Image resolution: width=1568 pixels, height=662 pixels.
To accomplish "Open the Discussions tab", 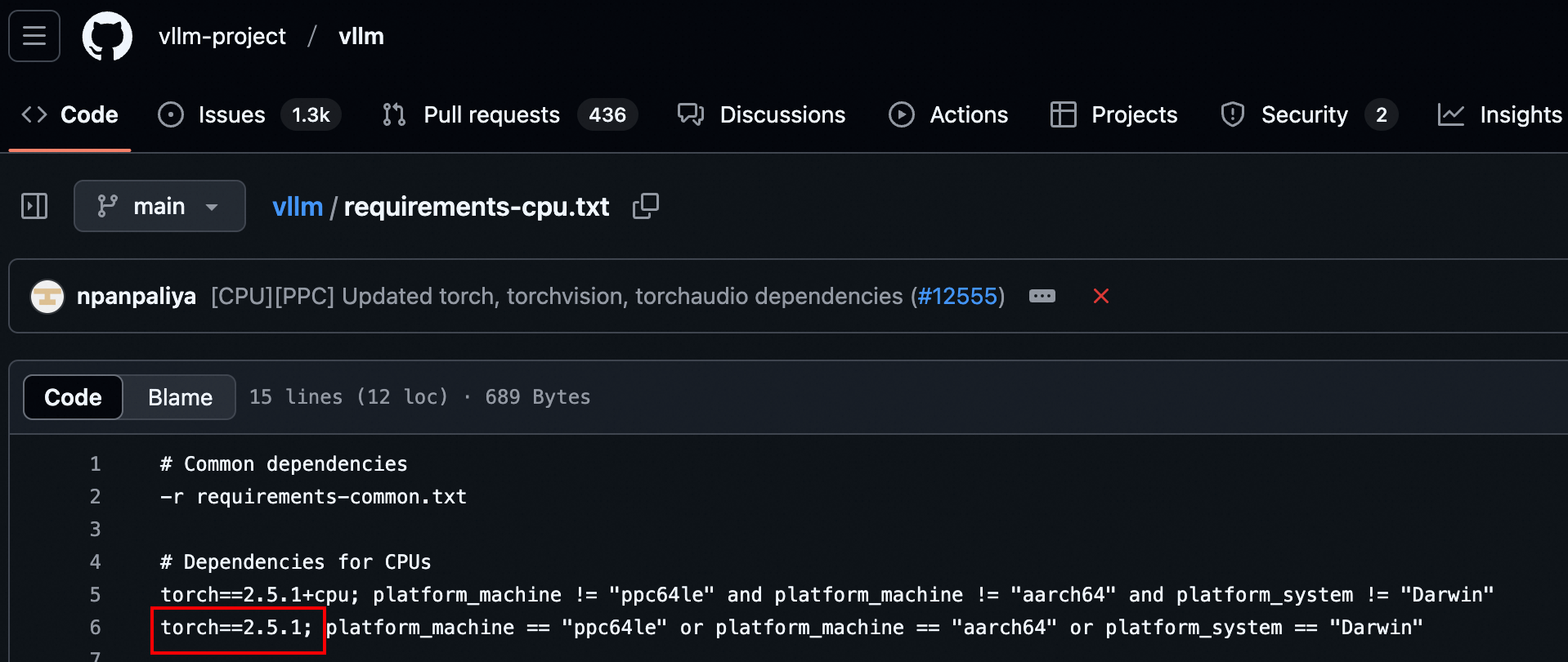I will 761,114.
